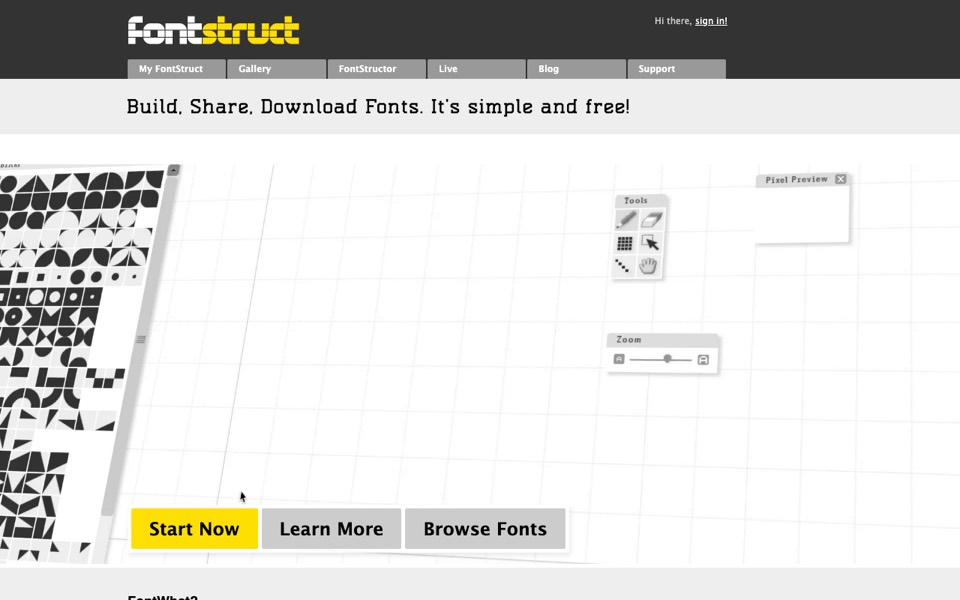Select the Pencil tool in Tools panel
960x600 pixels.
pos(626,220)
